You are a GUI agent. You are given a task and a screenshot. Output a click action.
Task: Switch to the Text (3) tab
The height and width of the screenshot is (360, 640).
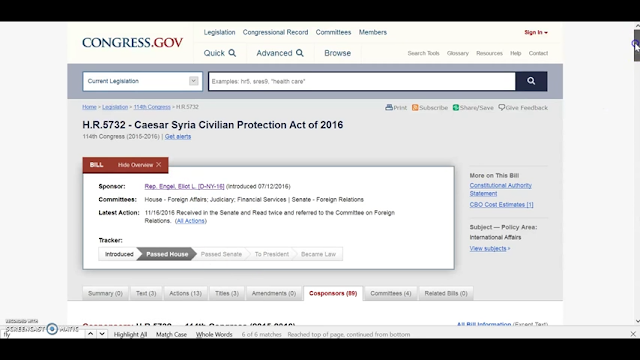[x=146, y=293]
